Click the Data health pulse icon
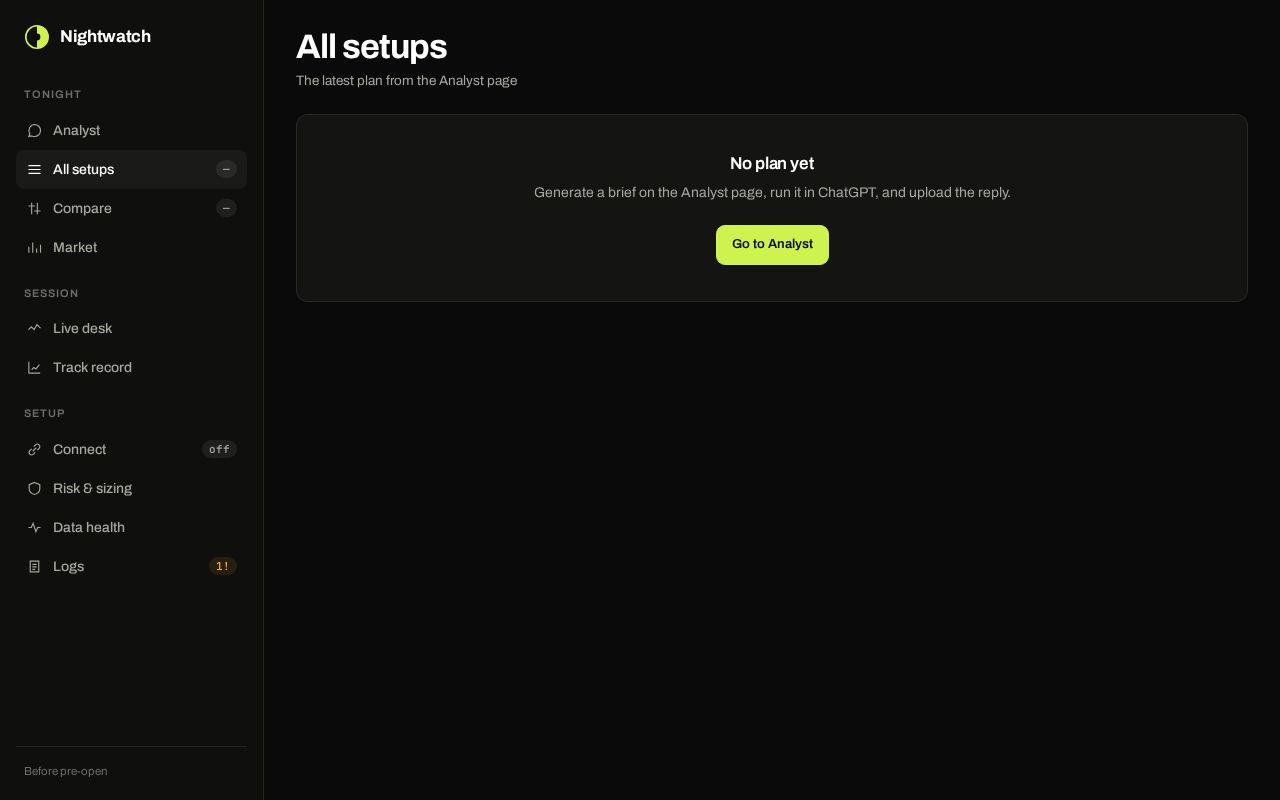The height and width of the screenshot is (800, 1280). [x=34, y=528]
